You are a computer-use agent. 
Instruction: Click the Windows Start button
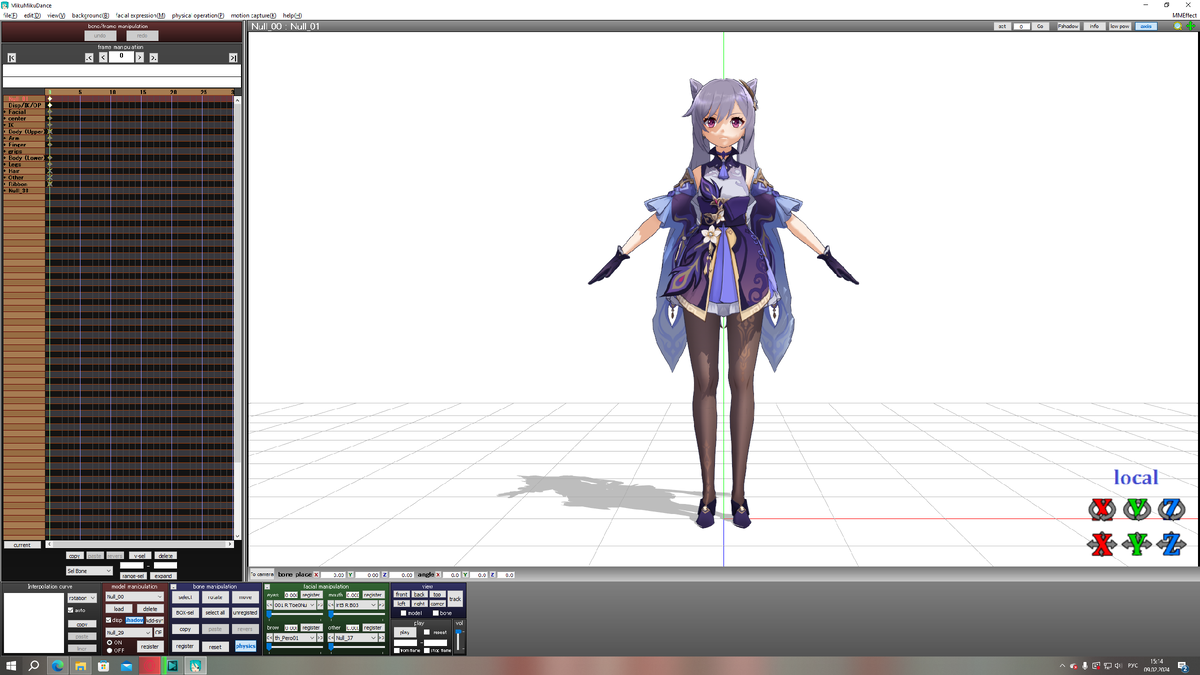(11, 665)
